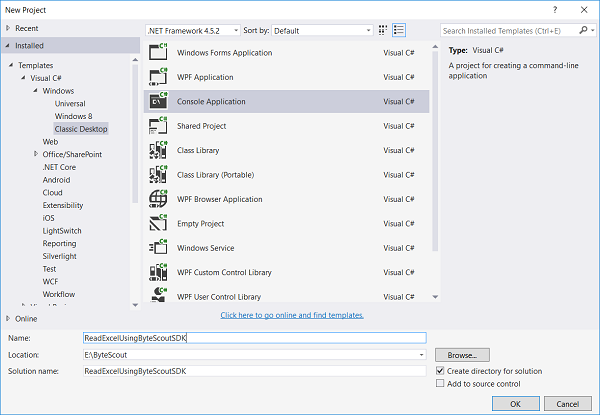
Task: Click the project Name input field
Action: pos(254,338)
